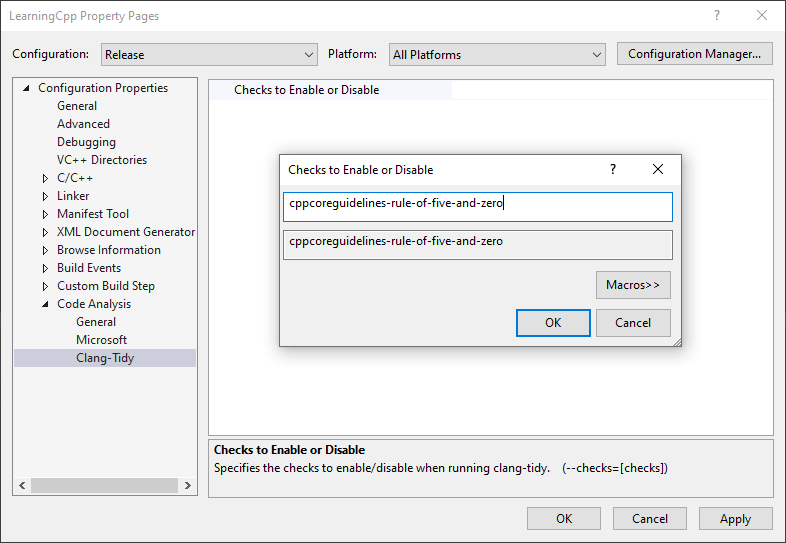Image resolution: width=786 pixels, height=543 pixels.
Task: Select Custom Build Step in the tree
Action: [x=106, y=286]
